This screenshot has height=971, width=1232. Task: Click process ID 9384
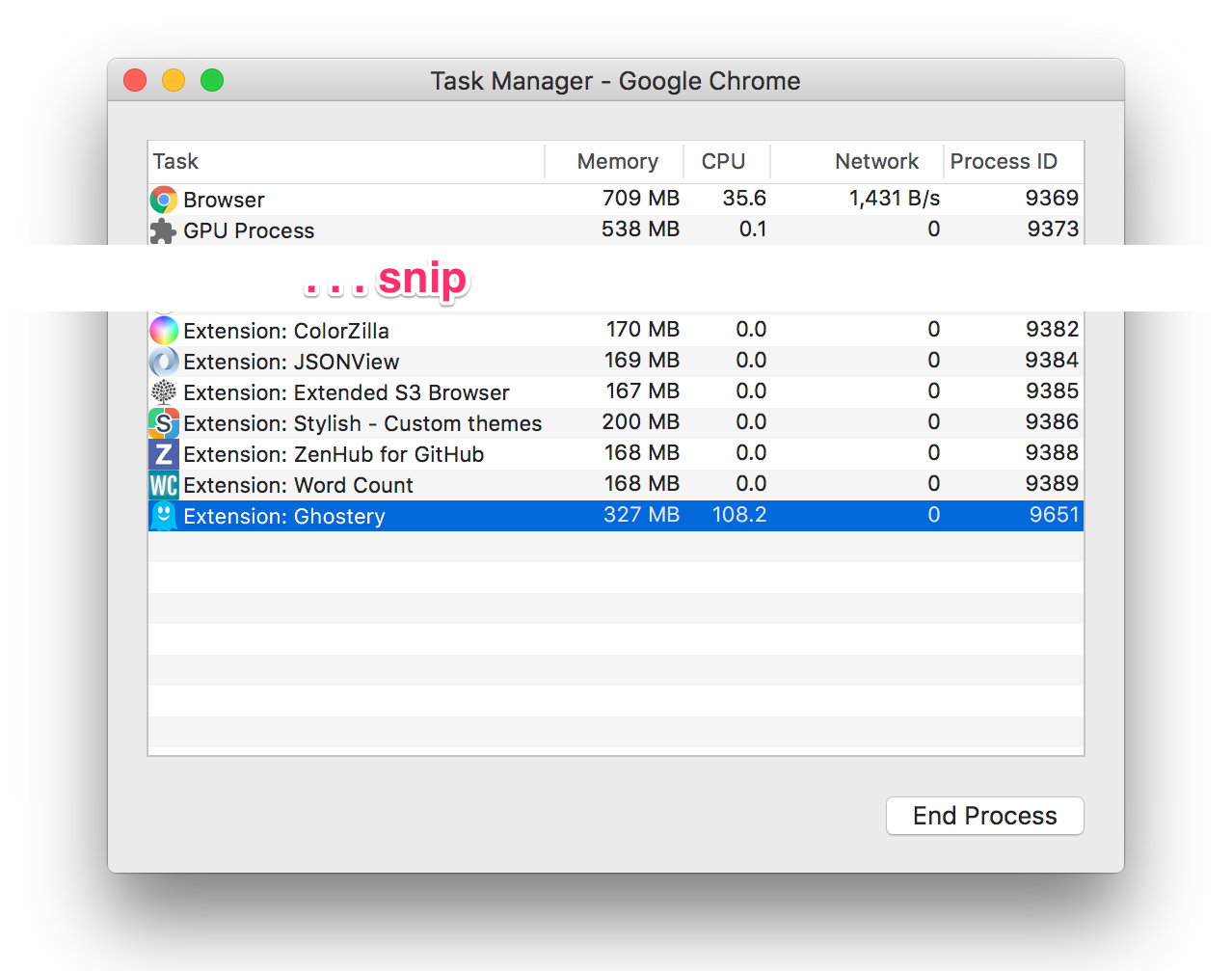tap(1052, 361)
